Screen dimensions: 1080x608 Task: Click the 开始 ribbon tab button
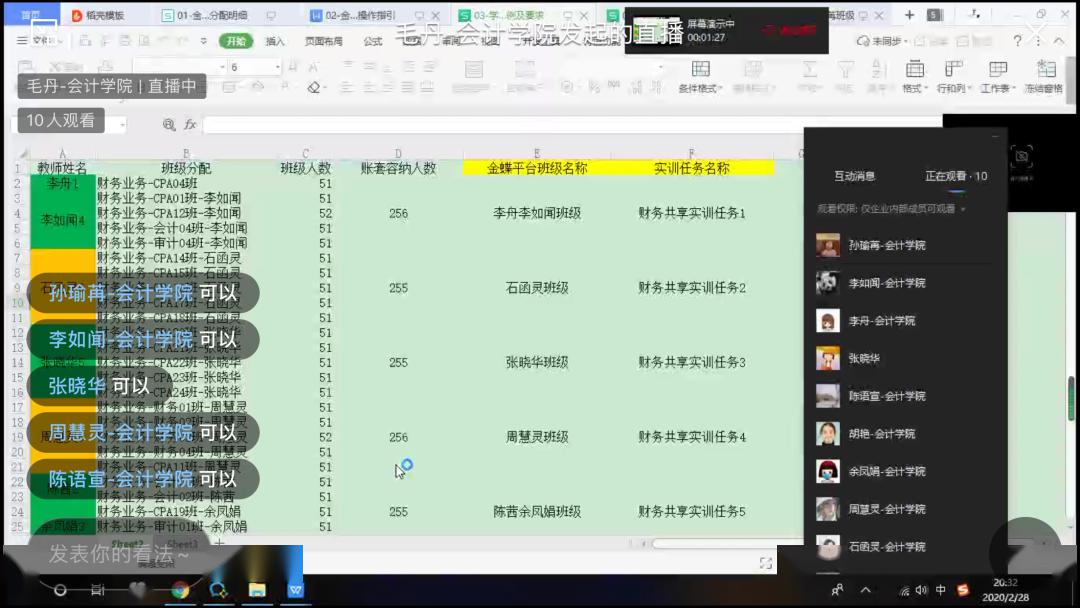236,41
